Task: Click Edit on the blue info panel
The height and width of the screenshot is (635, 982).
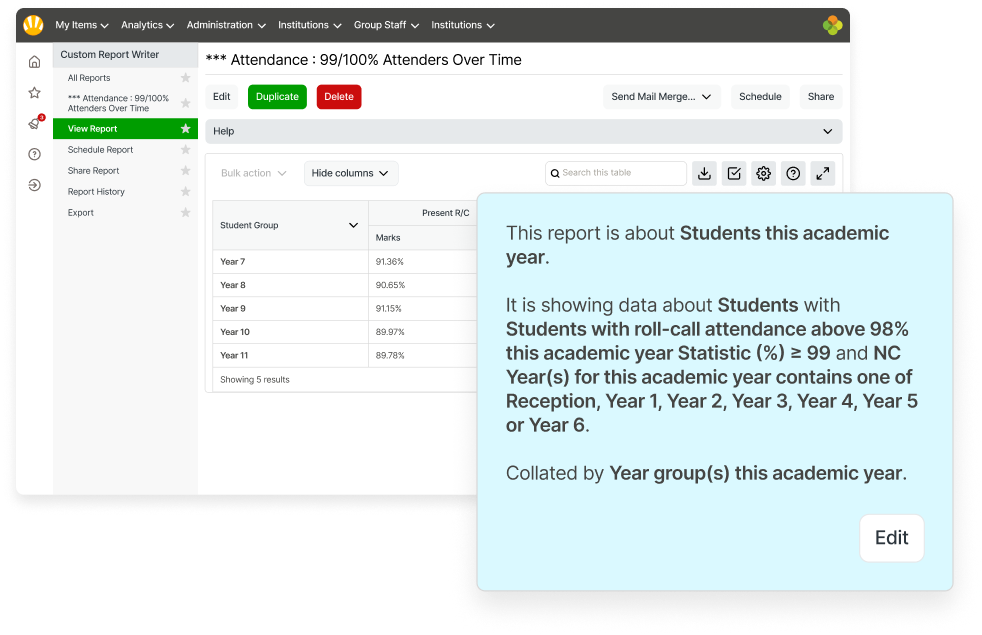Action: [891, 538]
